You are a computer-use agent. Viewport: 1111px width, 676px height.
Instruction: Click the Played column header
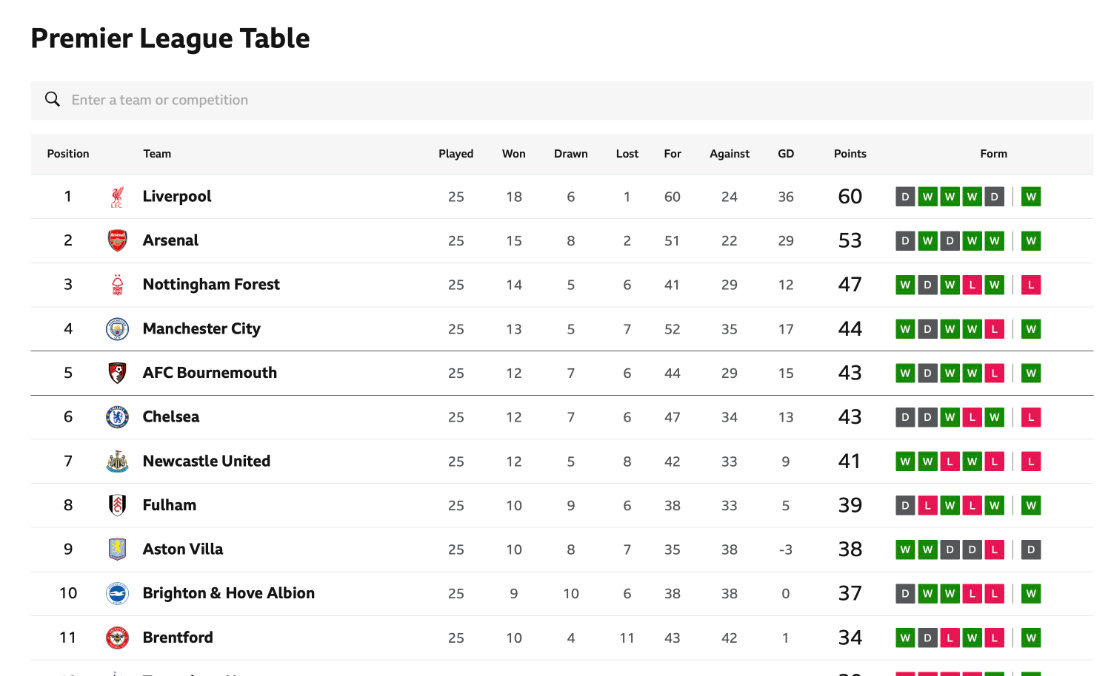tap(456, 154)
